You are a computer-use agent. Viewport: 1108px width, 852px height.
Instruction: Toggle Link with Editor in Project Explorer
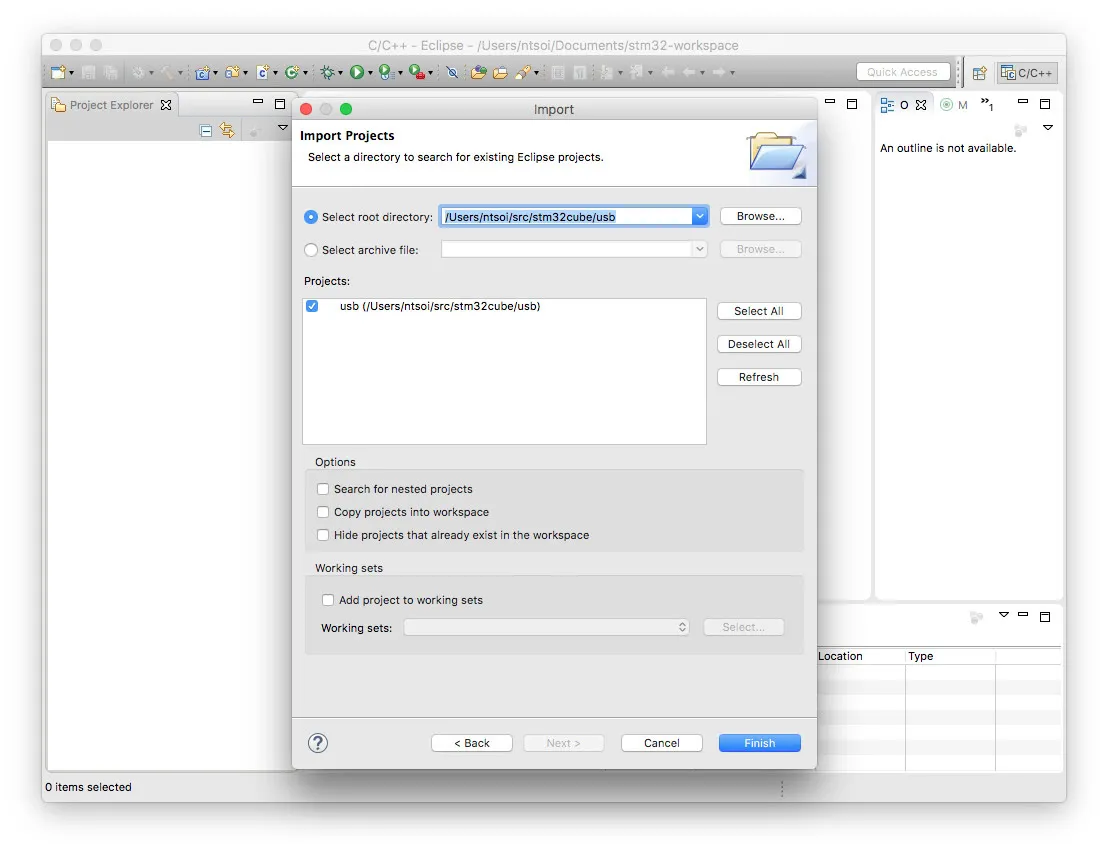227,131
